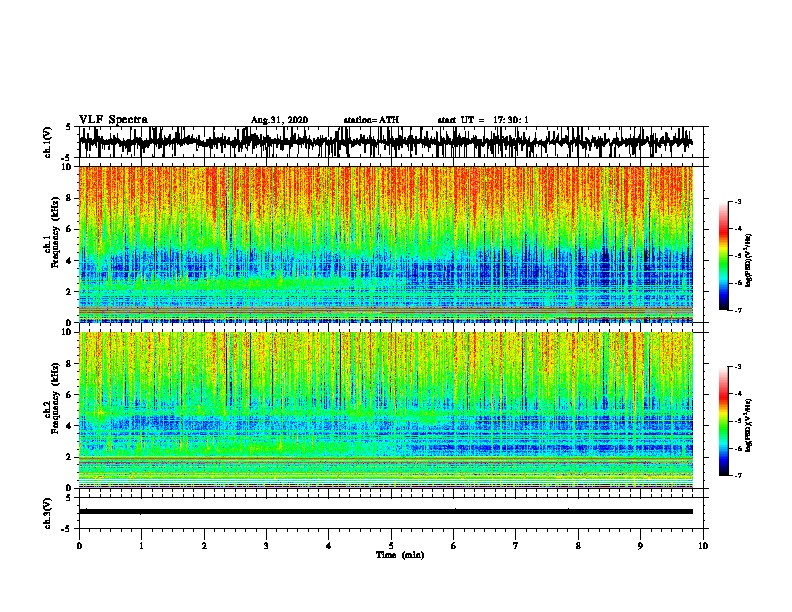Click the "8" kHz tick of ch.1 spectrogram

[x=71, y=198]
